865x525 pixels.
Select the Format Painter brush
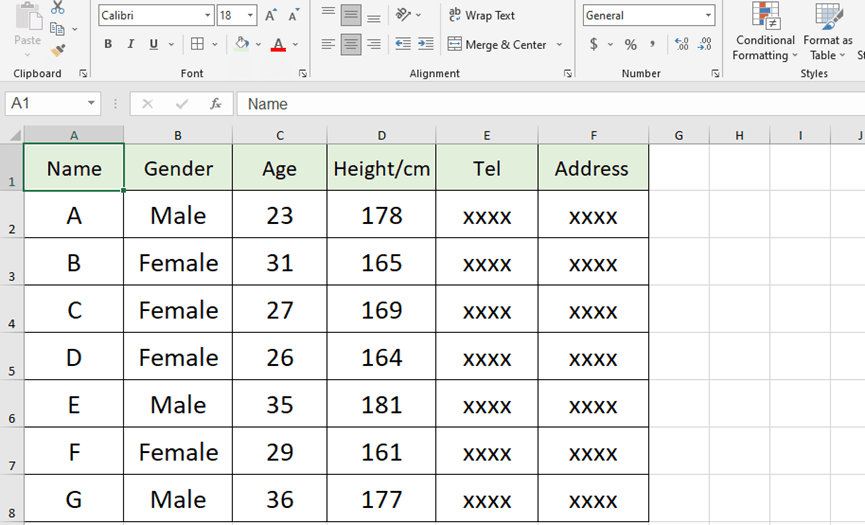point(58,51)
